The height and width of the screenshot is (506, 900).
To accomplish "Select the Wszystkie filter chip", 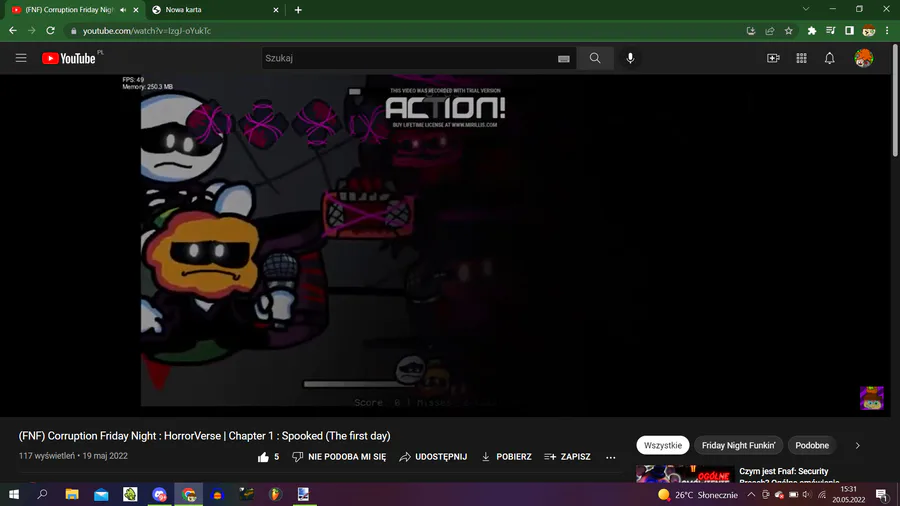I will coord(662,445).
